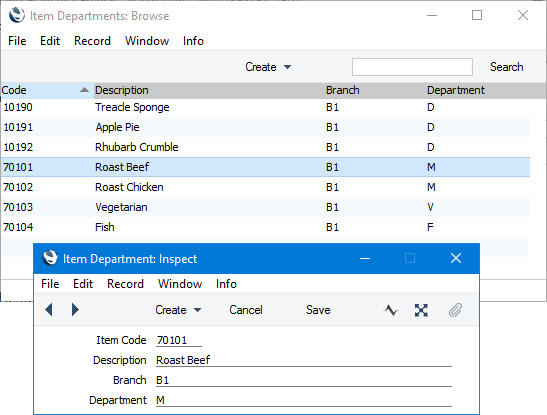Click the Inspect window app logo
The height and width of the screenshot is (415, 547).
pos(50,258)
